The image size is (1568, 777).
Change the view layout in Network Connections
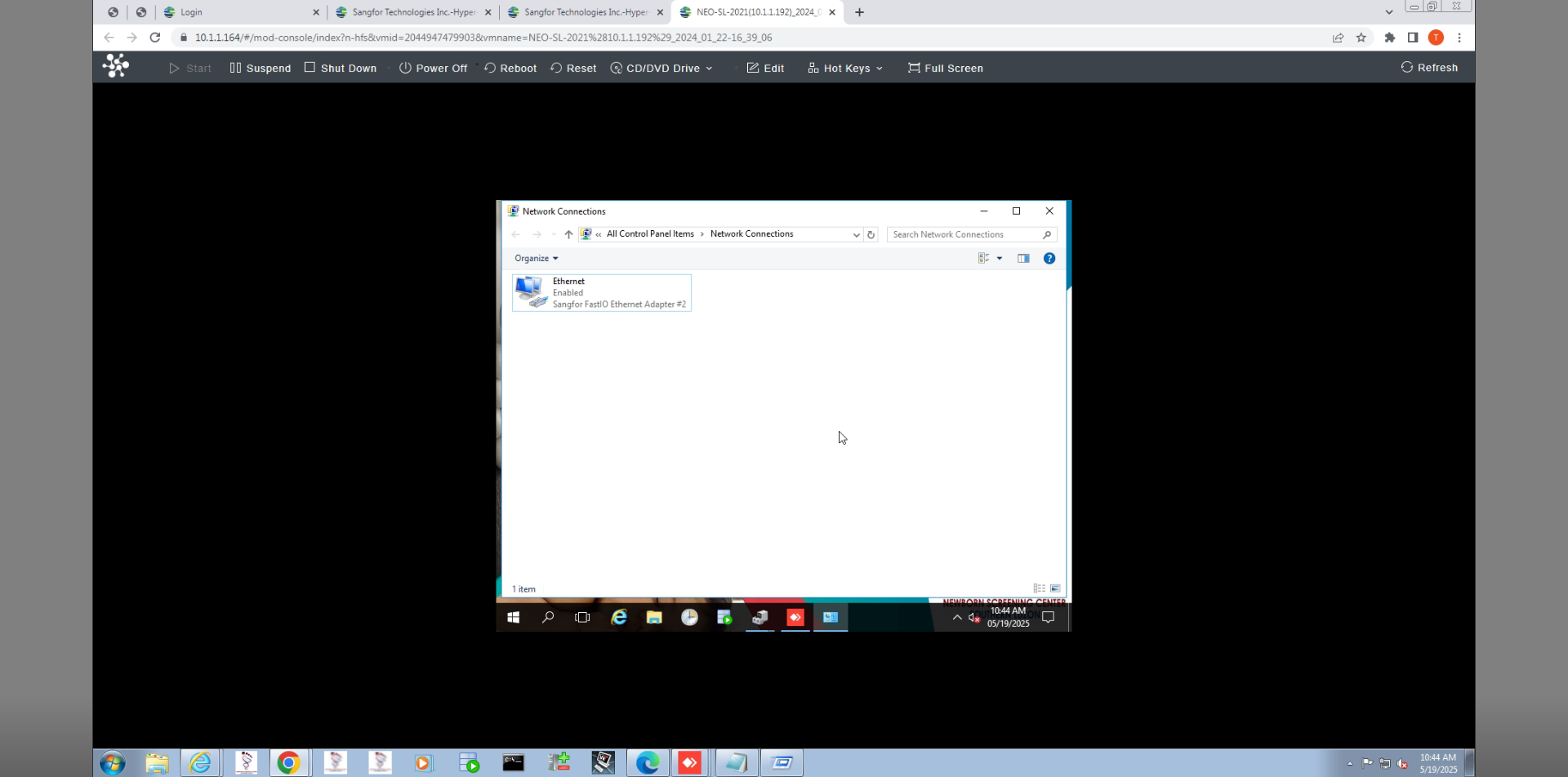point(984,258)
